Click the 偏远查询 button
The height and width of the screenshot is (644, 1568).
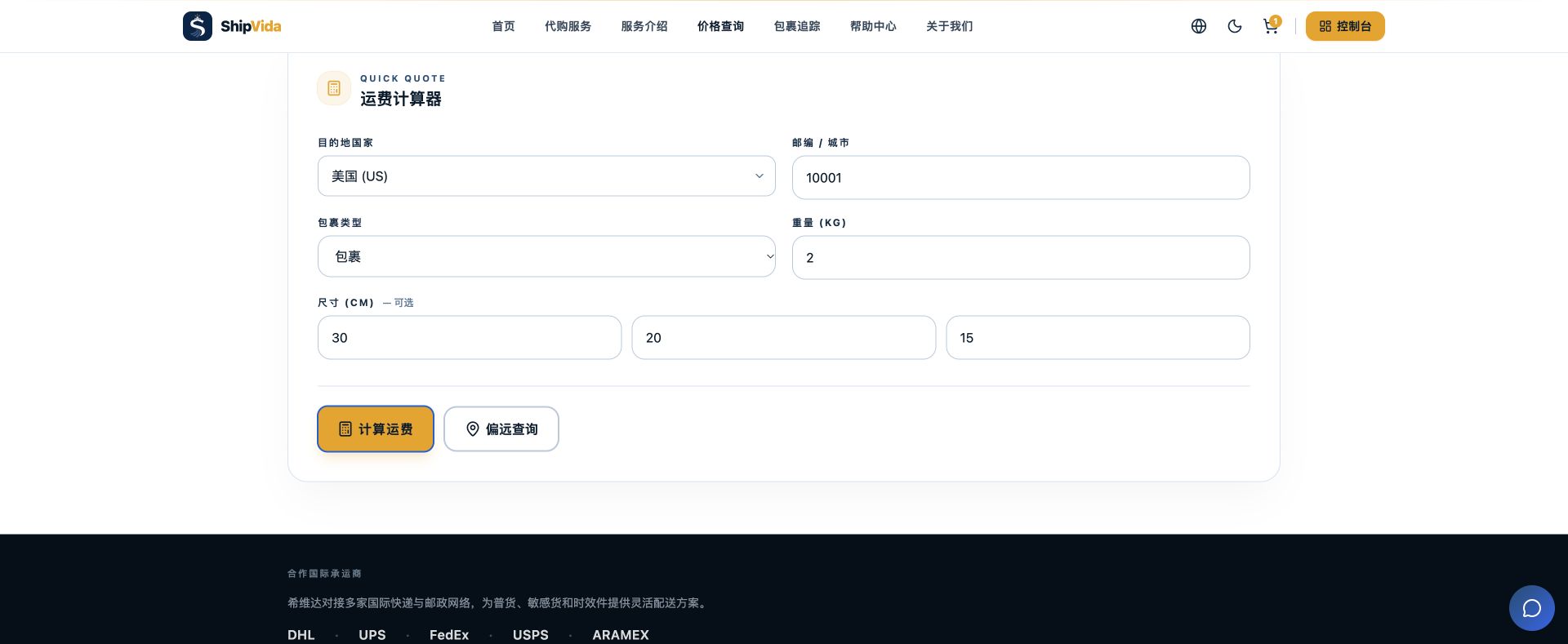pyautogui.click(x=501, y=429)
